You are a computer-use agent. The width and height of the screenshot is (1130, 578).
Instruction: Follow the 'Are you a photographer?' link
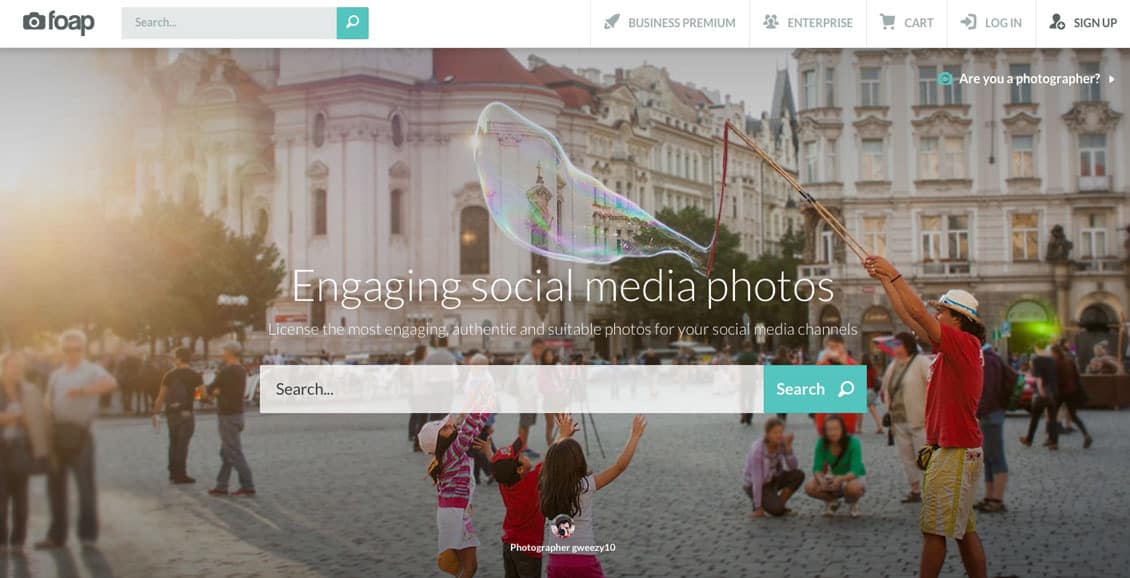tap(1029, 79)
